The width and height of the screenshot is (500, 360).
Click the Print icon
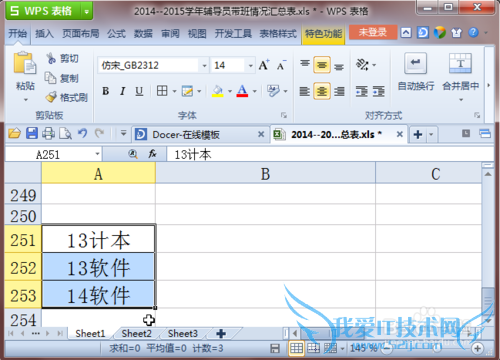48,134
